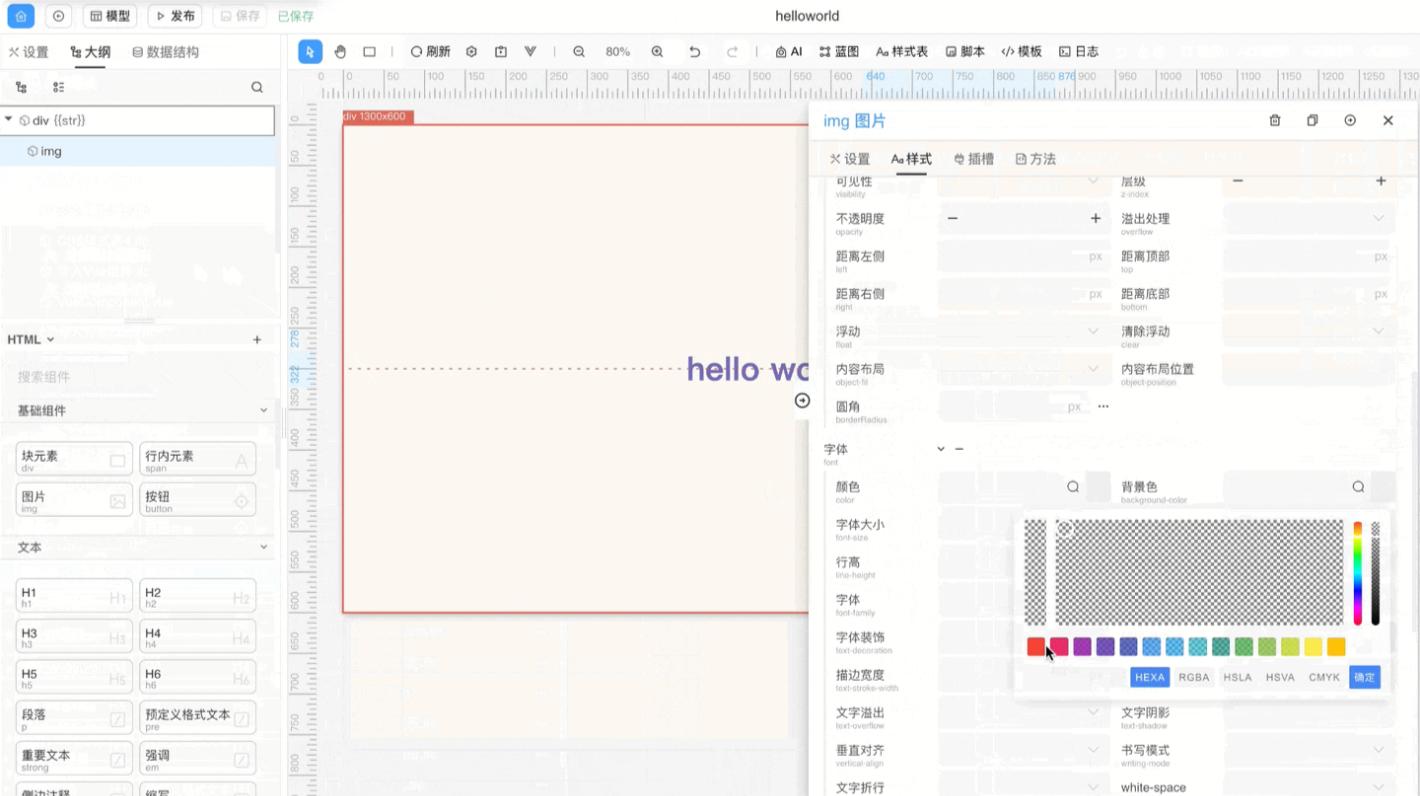Click the circular add icon beside home

(58, 16)
